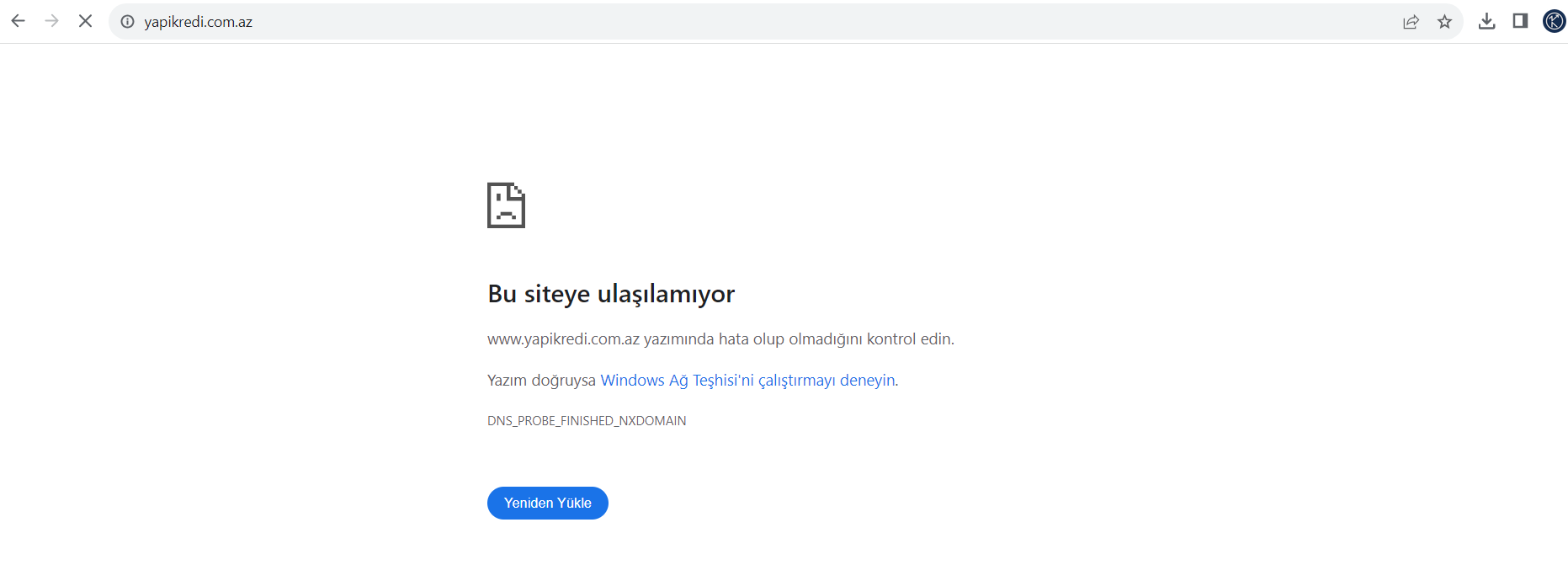Toggle the browser side panel icon

[1520, 21]
